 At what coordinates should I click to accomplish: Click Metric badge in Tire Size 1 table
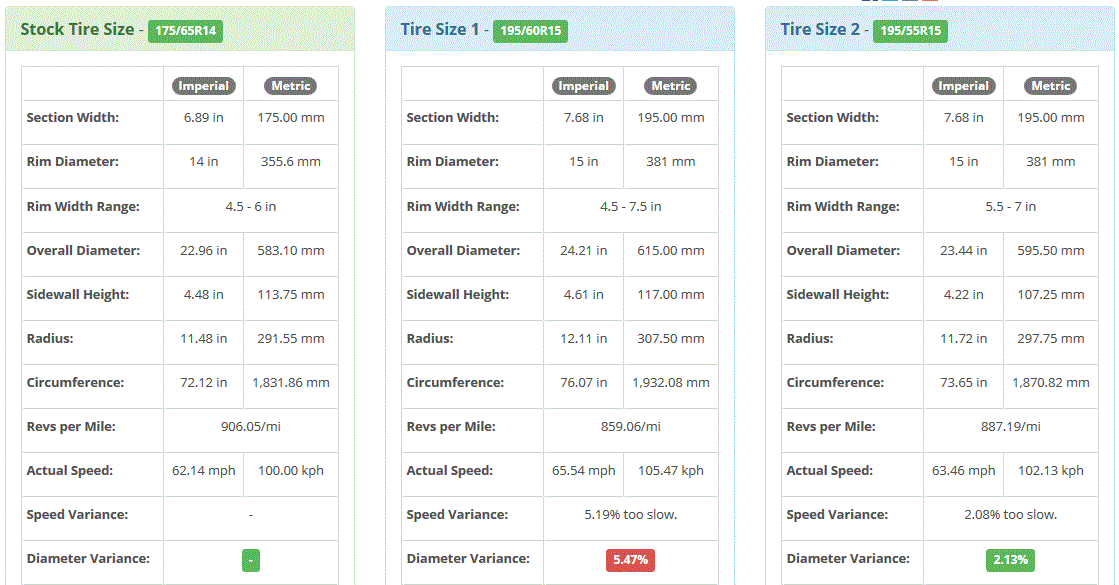click(671, 86)
